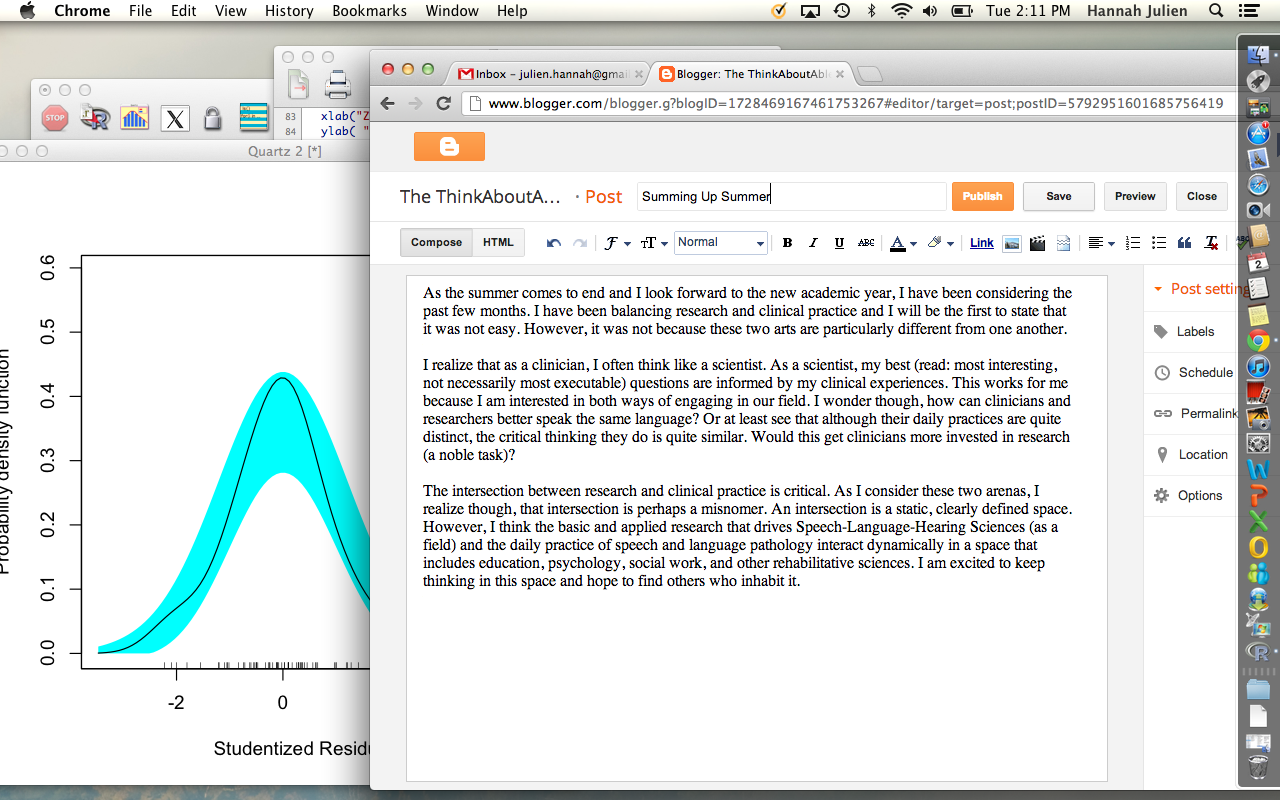Open Finder from the Dock
Viewport: 1280px width, 800px height.
click(1258, 56)
